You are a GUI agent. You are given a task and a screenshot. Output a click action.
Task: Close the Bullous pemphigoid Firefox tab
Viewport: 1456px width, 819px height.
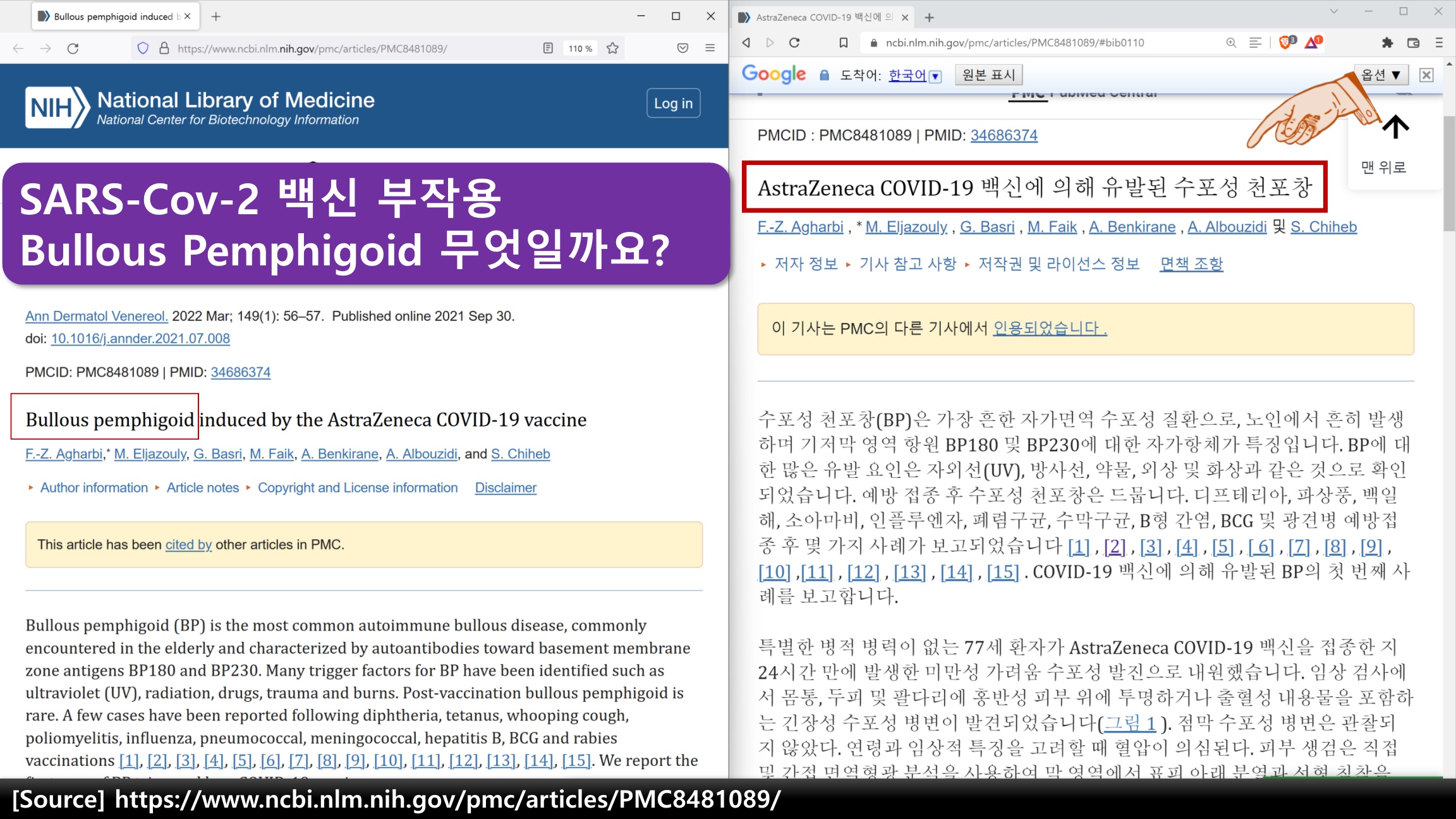point(188,16)
